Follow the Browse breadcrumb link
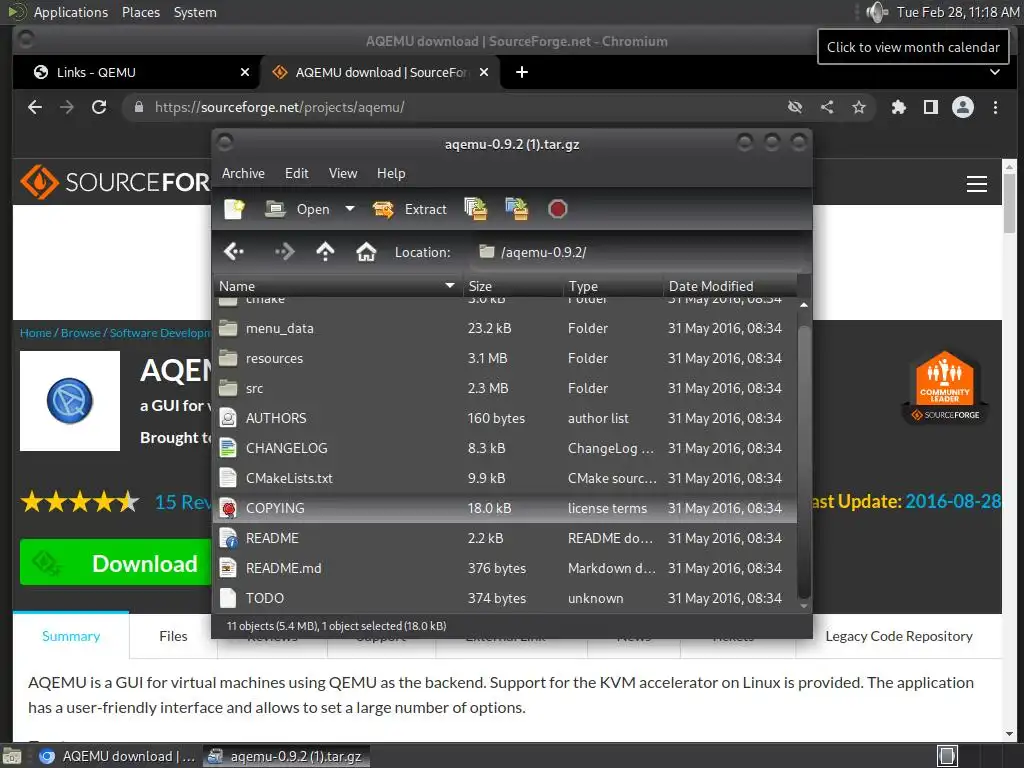 click(80, 333)
